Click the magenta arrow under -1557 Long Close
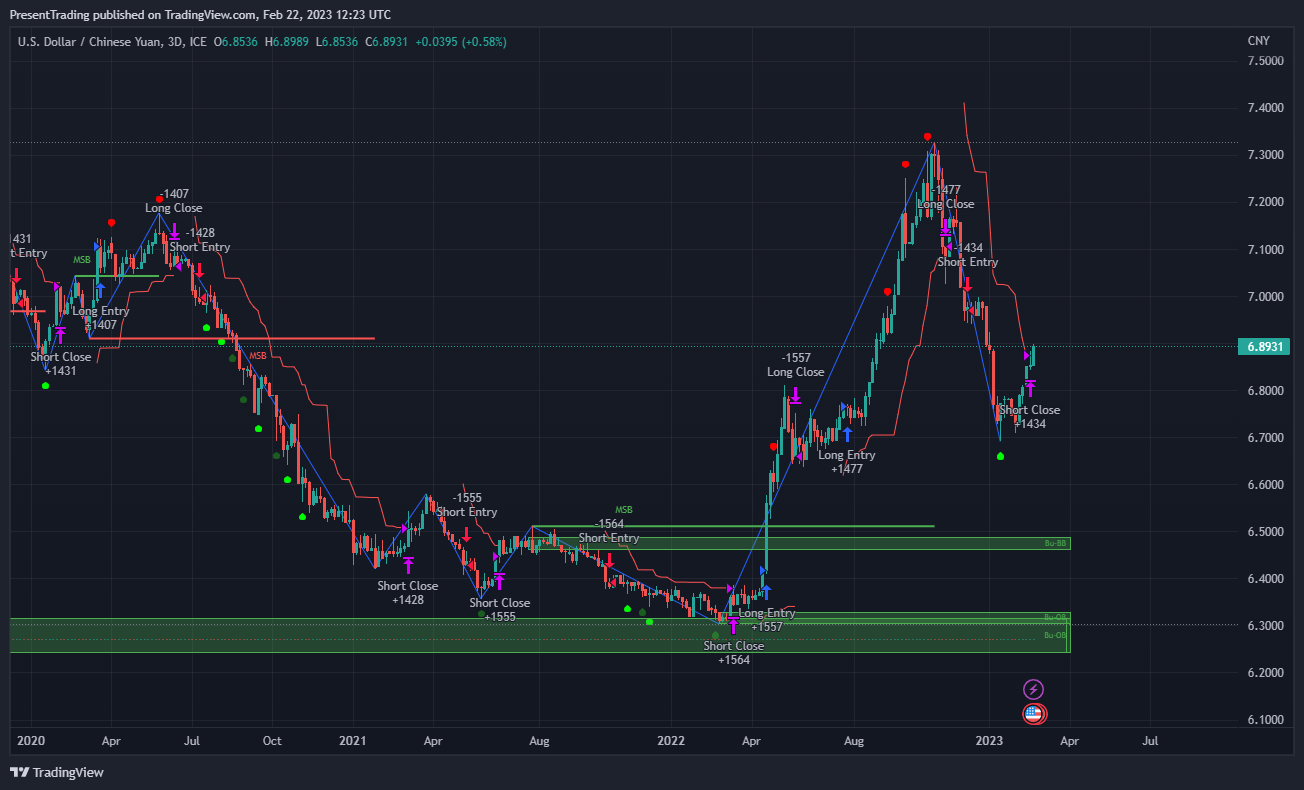Screen dimensions: 1304x790 click(795, 395)
